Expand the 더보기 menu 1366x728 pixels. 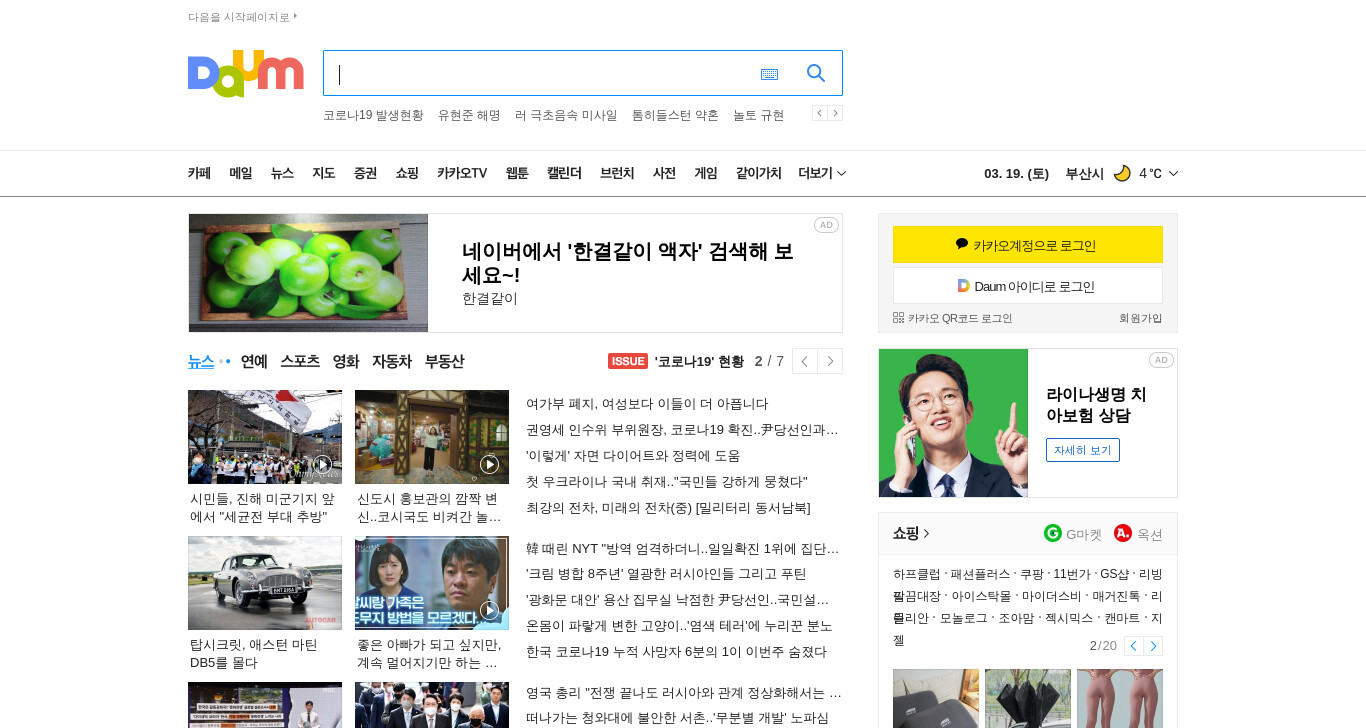(822, 173)
